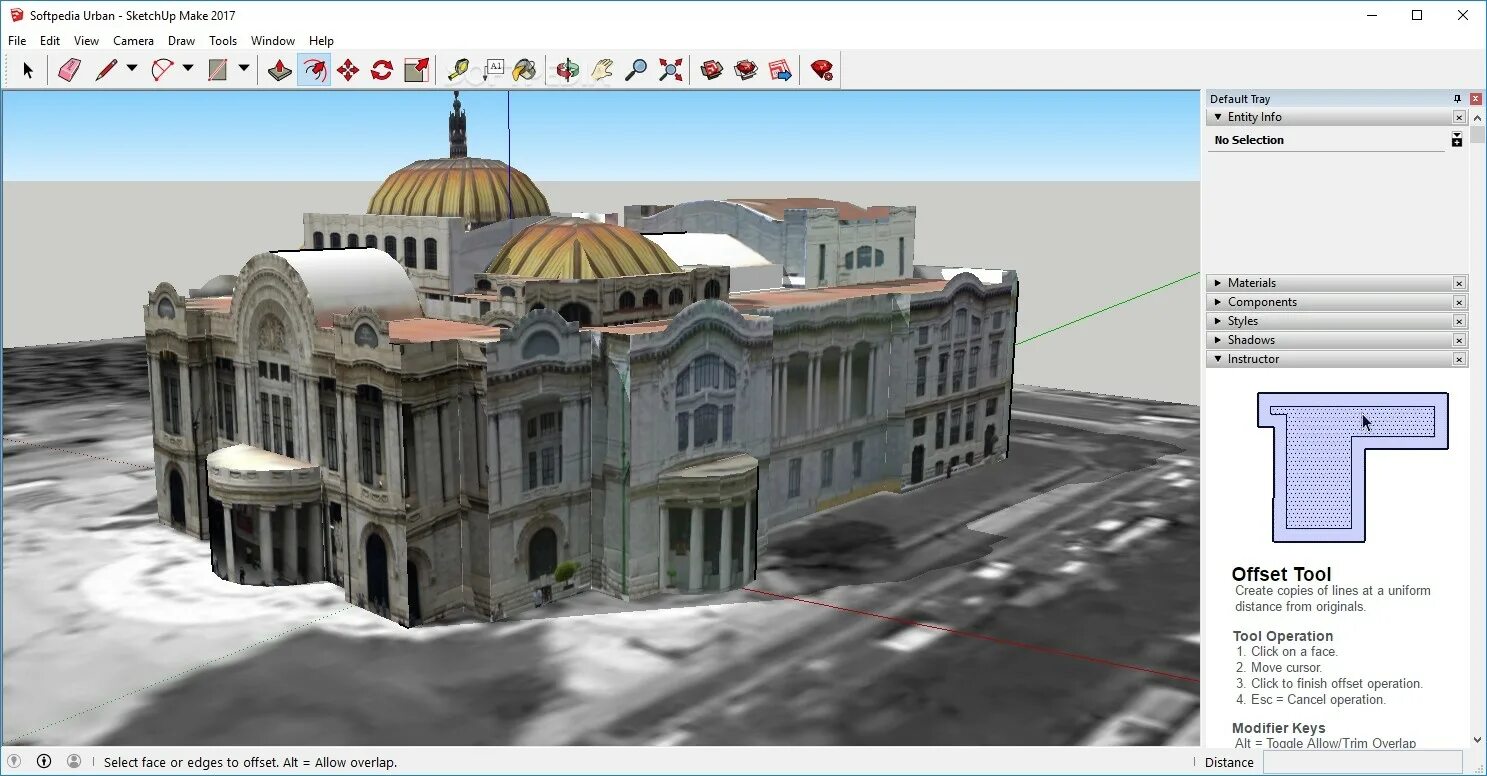Viewport: 1487px width, 776px height.
Task: Toggle Entity Info details button
Action: [1457, 140]
